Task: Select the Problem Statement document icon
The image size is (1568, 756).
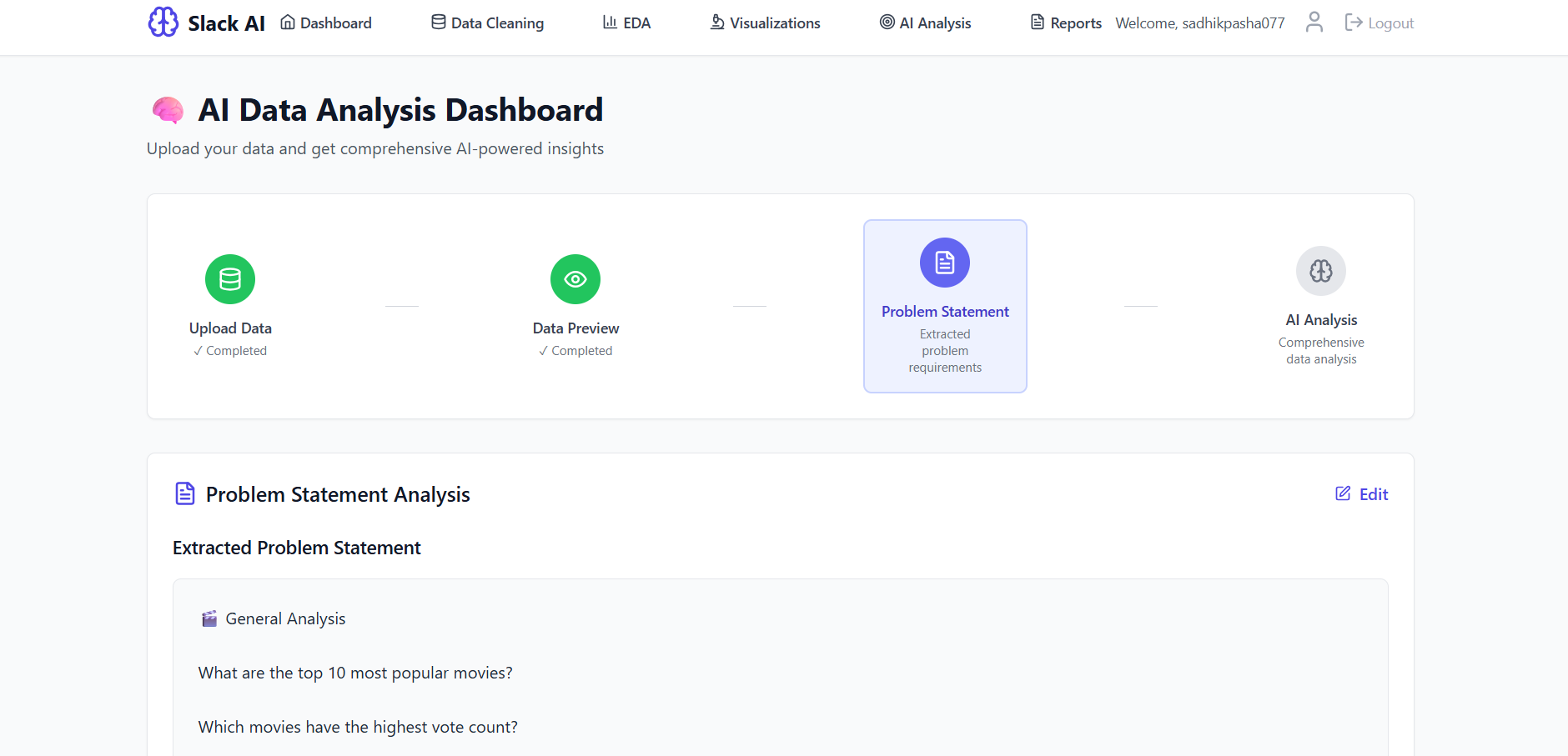Action: (x=945, y=263)
